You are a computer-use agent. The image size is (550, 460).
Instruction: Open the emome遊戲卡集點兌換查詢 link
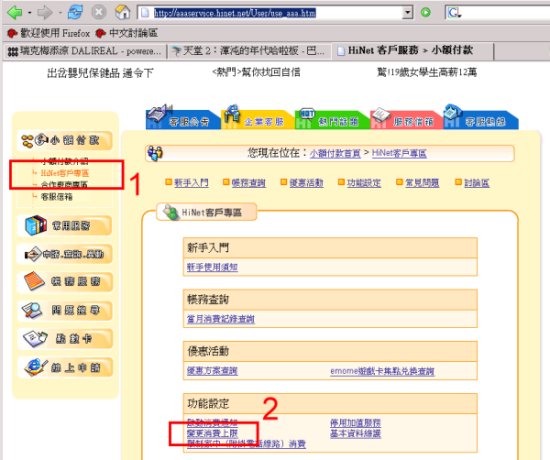382,371
